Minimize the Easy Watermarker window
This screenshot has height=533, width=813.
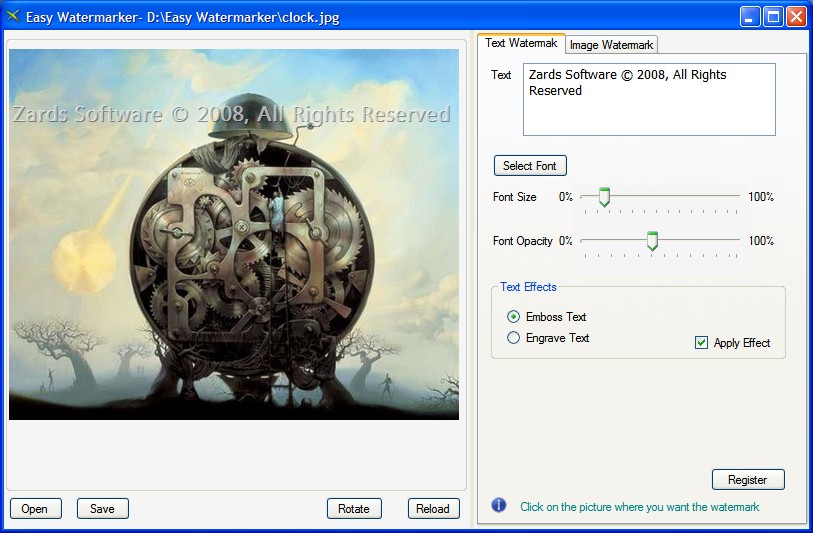(749, 17)
